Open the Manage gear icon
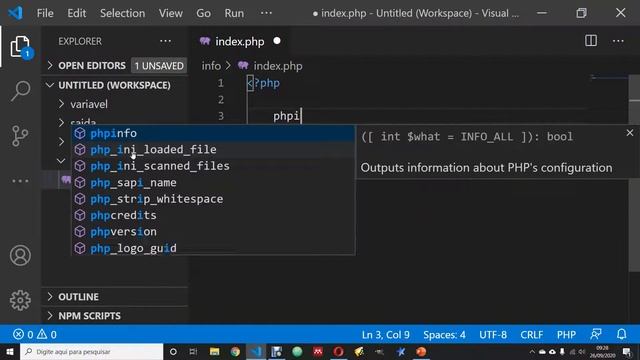Screen dimensions: 640x360 [20, 300]
